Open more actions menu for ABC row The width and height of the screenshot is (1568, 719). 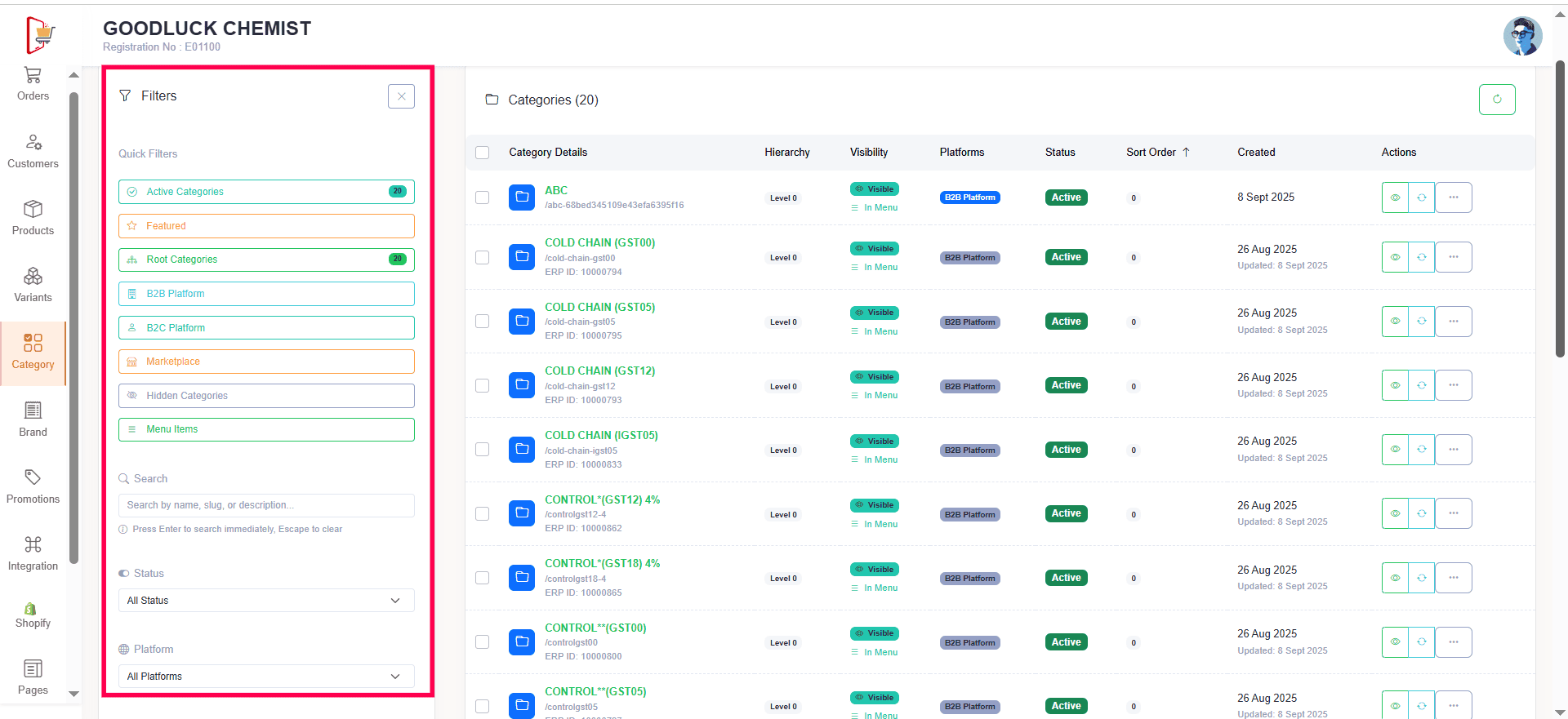tap(1454, 198)
